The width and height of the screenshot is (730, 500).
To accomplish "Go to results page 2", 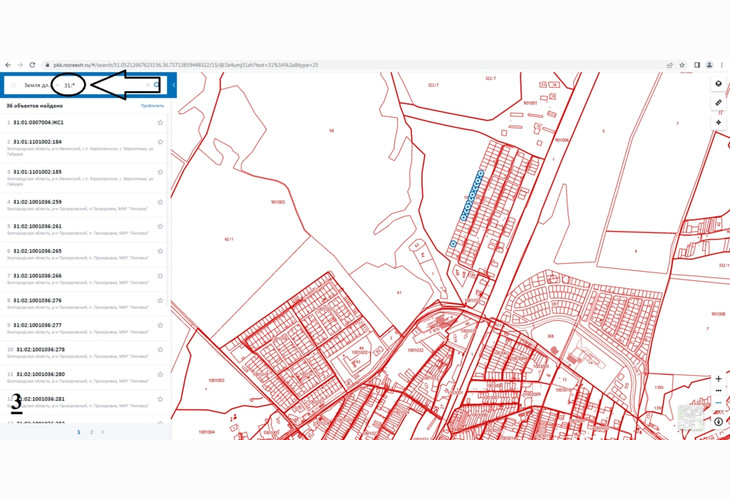I will tap(91, 432).
